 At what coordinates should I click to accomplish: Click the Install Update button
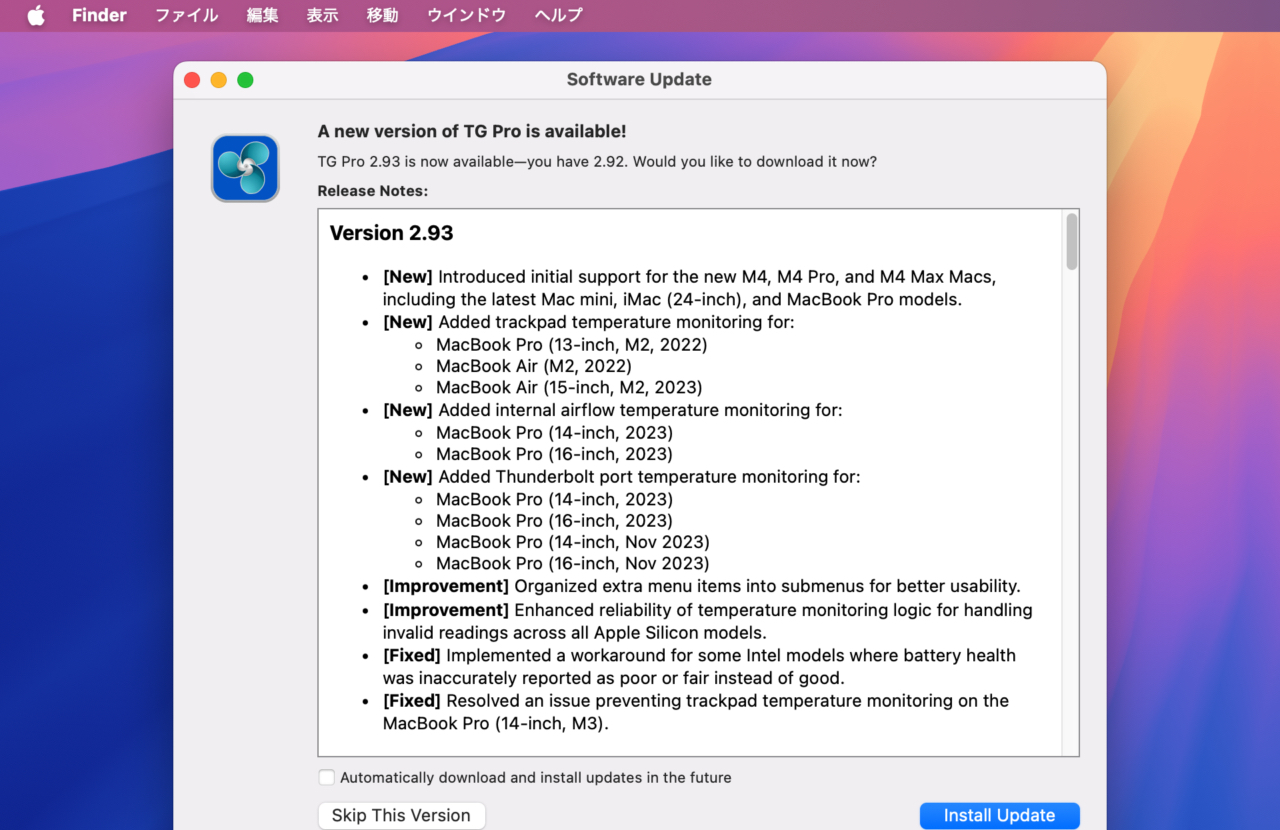(999, 815)
